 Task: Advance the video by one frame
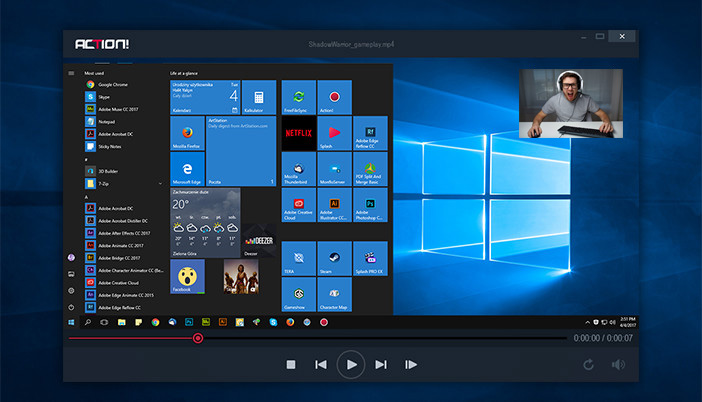point(411,365)
